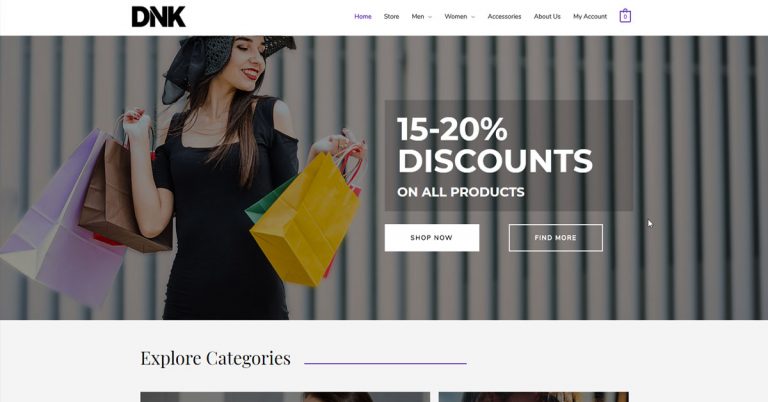Open the Women menu link
768x402 pixels.
[456, 17]
